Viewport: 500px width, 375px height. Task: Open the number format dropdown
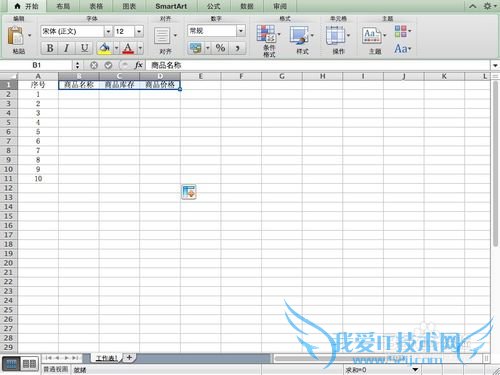(x=241, y=31)
